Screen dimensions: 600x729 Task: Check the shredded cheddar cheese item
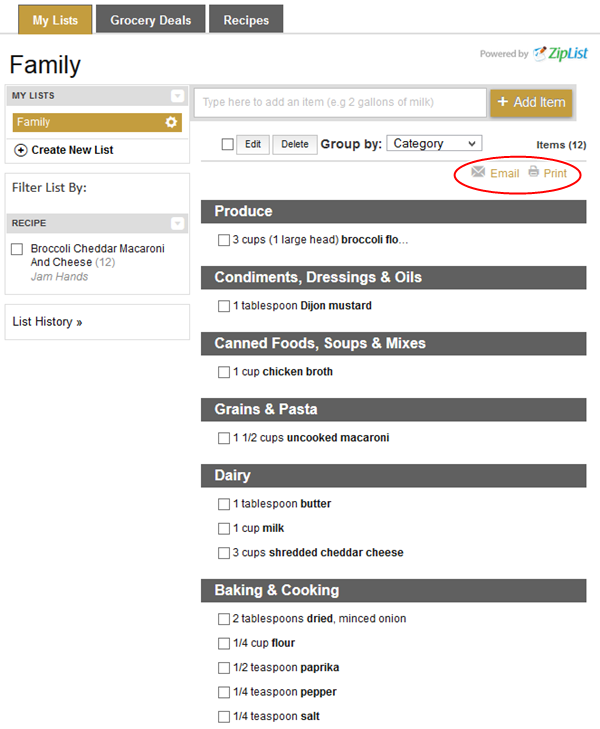pos(224,553)
